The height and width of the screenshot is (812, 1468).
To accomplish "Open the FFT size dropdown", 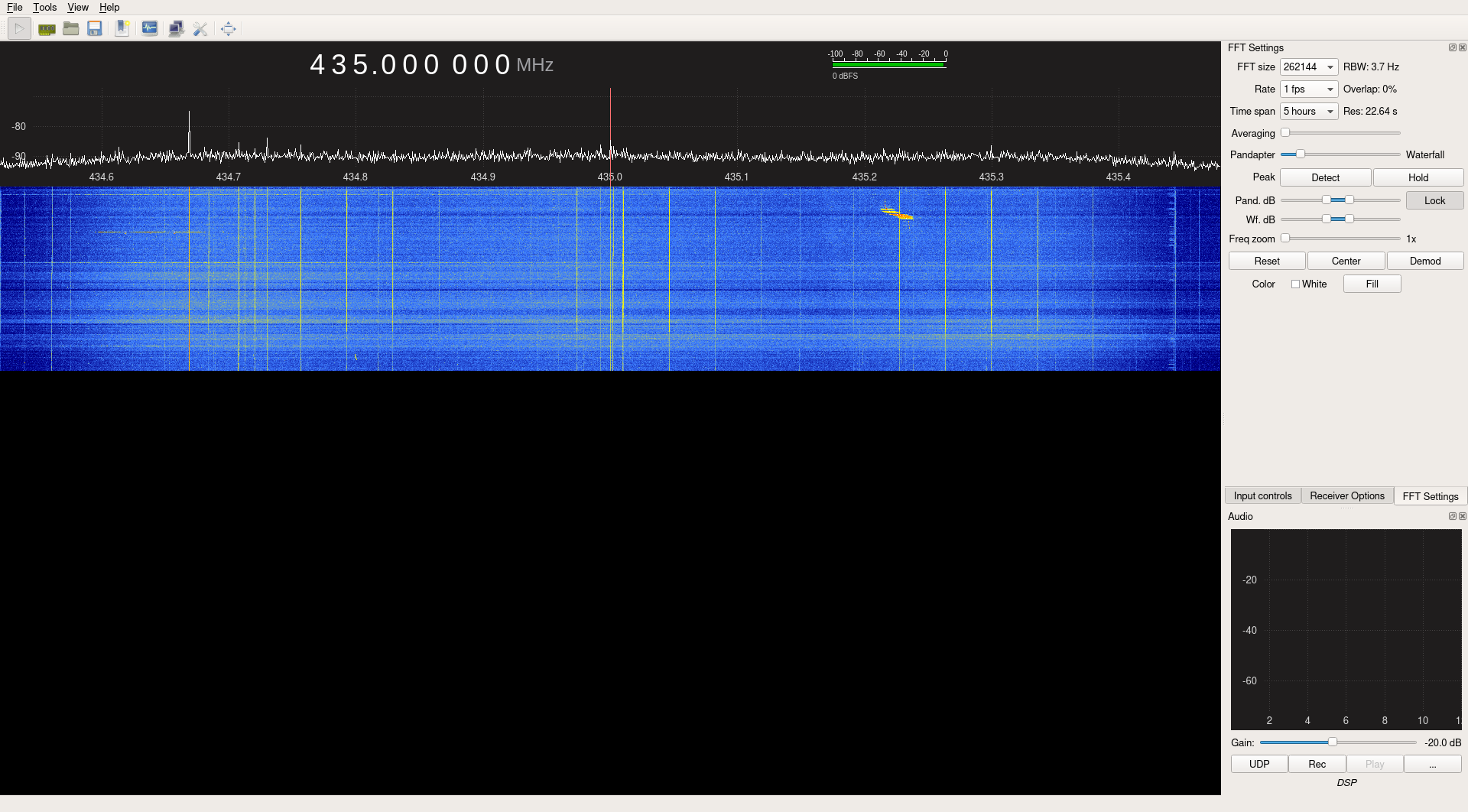I will (1309, 67).
